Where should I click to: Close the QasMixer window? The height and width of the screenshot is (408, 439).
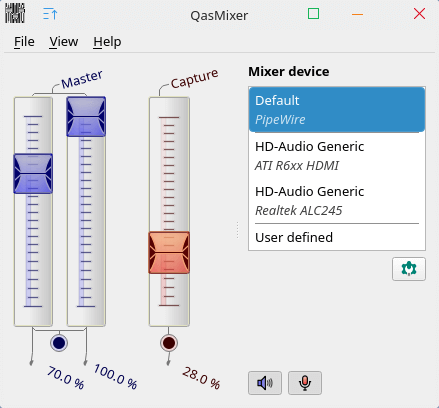(x=419, y=14)
